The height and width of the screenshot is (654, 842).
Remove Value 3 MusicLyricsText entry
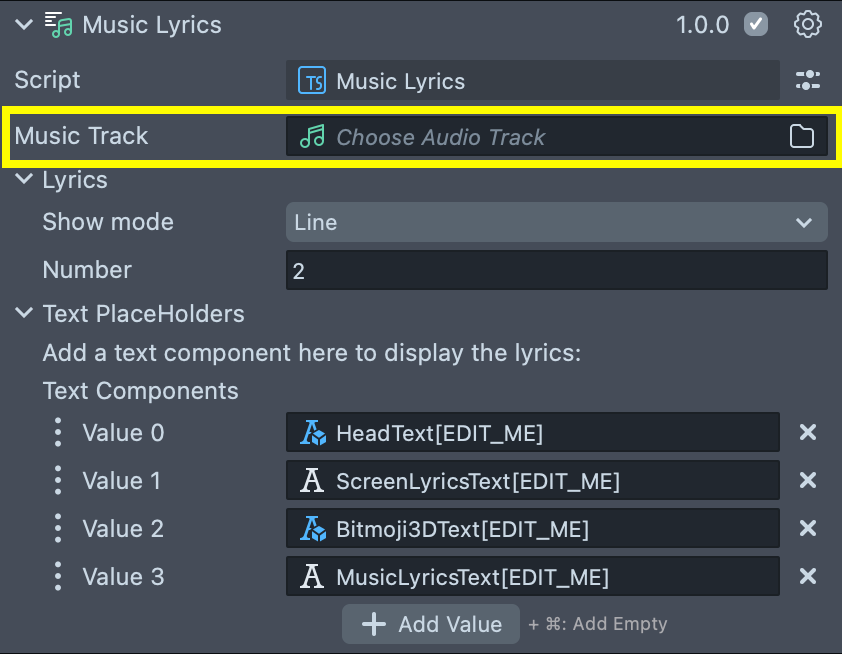(x=808, y=577)
